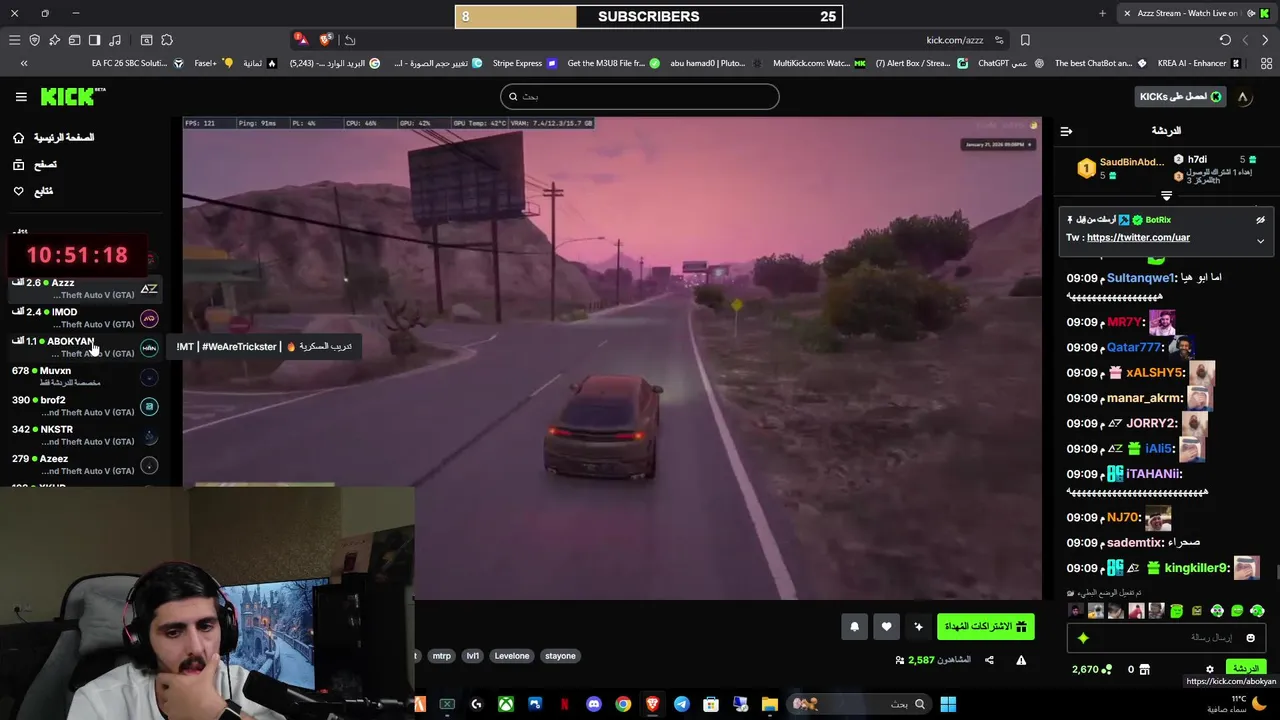The width and height of the screenshot is (1280, 720).
Task: Open the browser extensions puzzle icon
Action: pos(167,40)
